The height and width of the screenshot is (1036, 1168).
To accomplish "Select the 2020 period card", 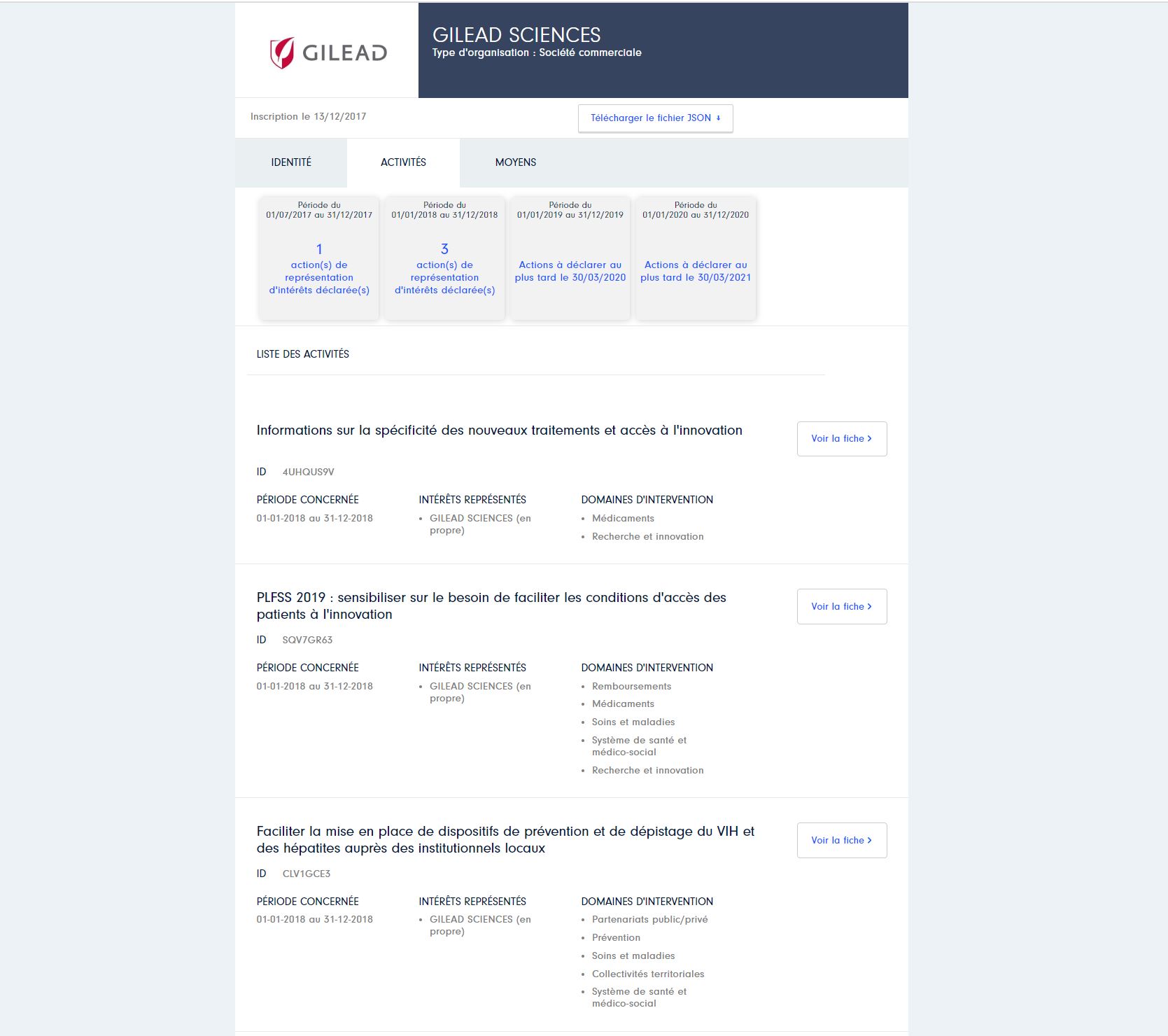I will (x=696, y=258).
